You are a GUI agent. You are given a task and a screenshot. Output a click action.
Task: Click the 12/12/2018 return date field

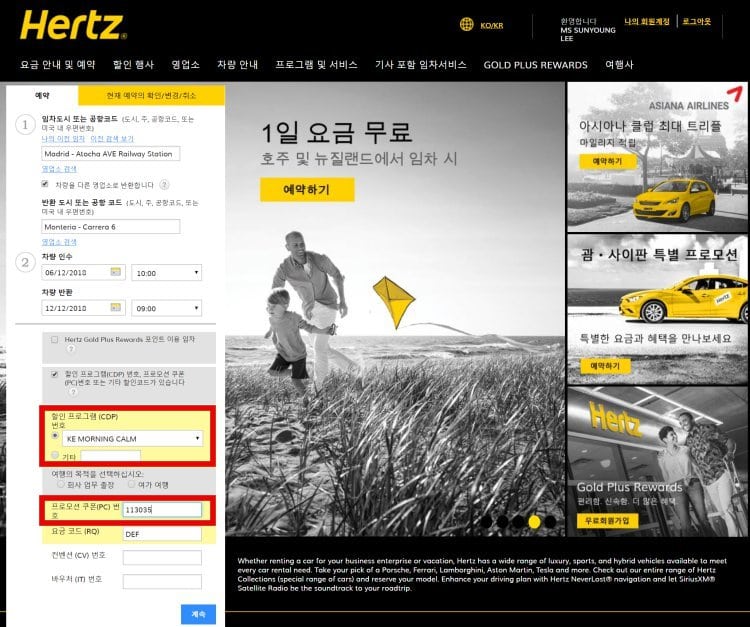(83, 308)
